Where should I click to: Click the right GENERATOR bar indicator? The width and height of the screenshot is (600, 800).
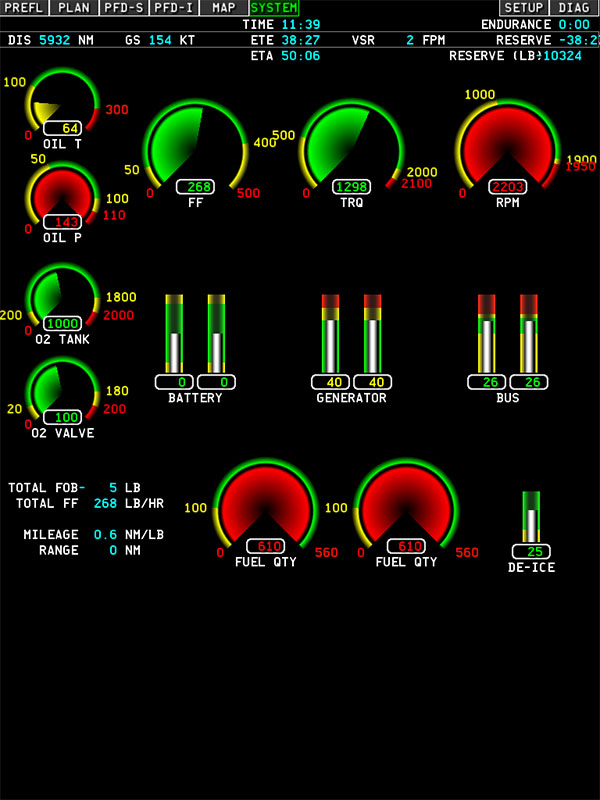point(372,334)
